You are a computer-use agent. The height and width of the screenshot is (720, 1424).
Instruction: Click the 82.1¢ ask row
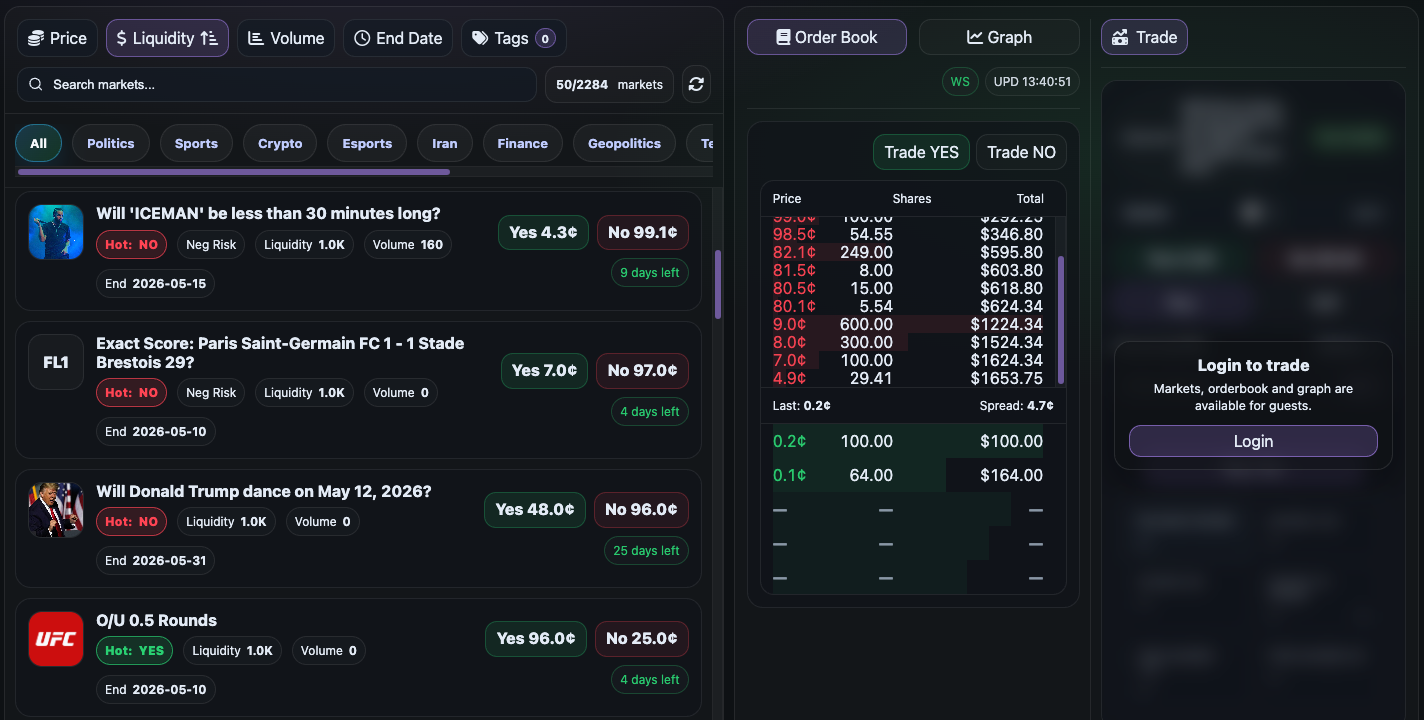point(908,252)
